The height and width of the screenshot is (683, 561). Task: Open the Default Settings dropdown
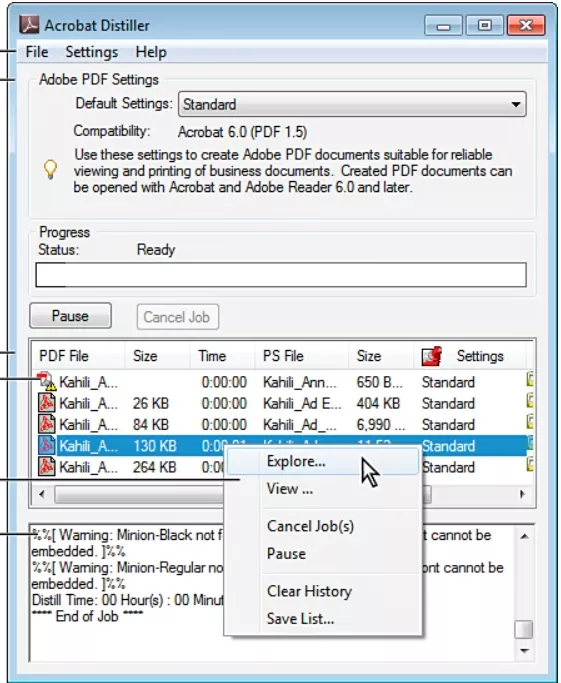point(352,104)
